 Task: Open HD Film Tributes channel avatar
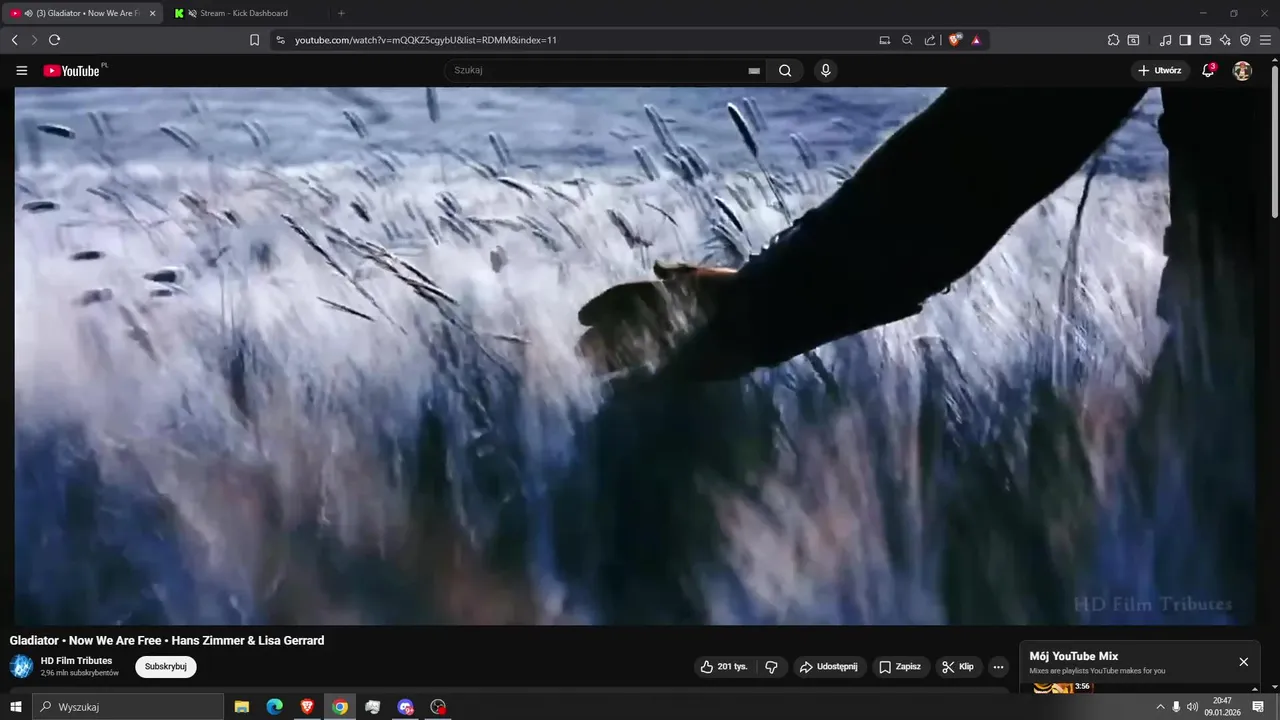(x=21, y=667)
